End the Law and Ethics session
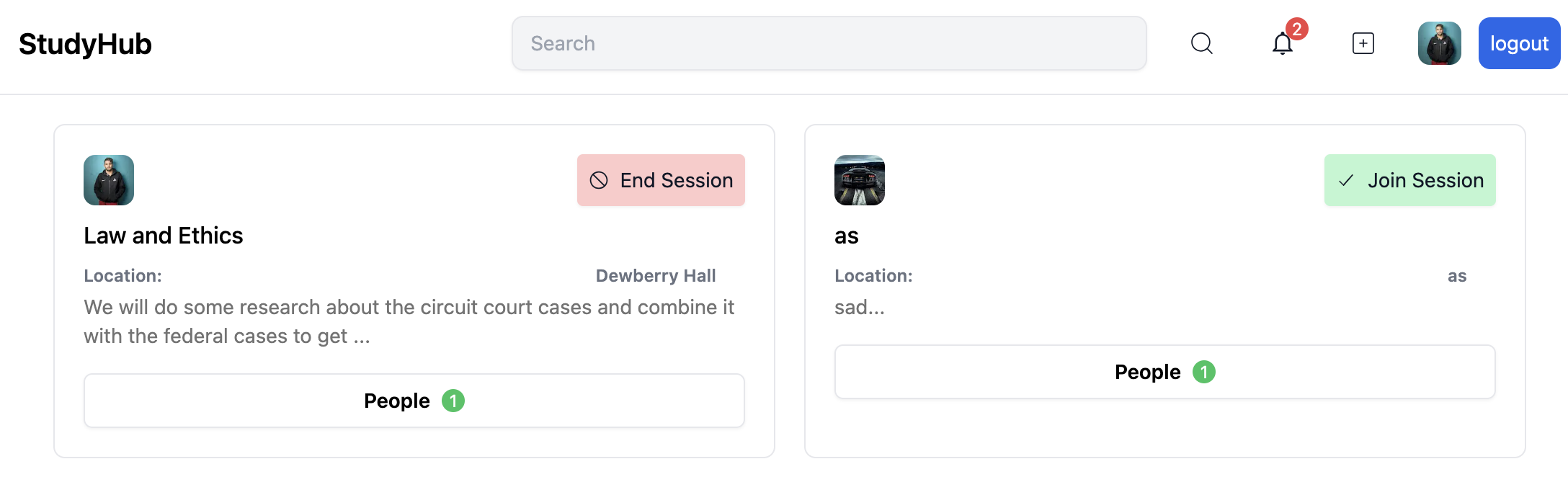The image size is (1568, 477). [x=661, y=180]
